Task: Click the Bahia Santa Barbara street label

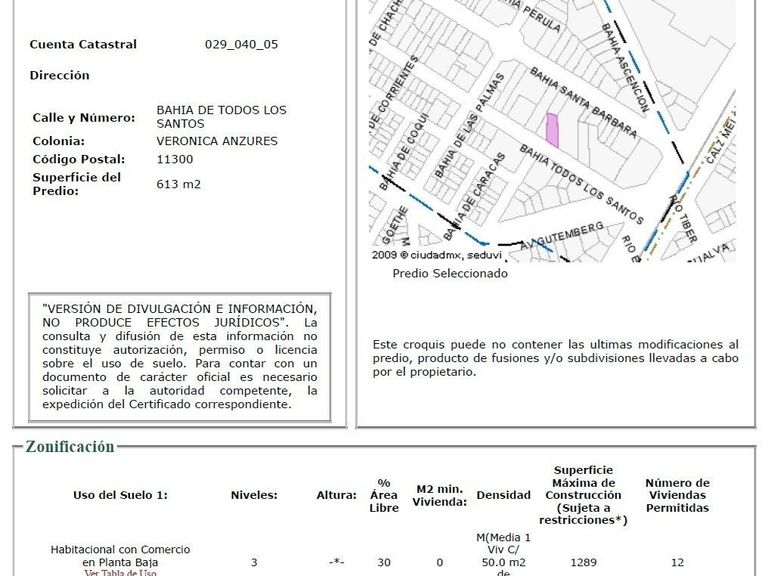Action: (x=583, y=102)
